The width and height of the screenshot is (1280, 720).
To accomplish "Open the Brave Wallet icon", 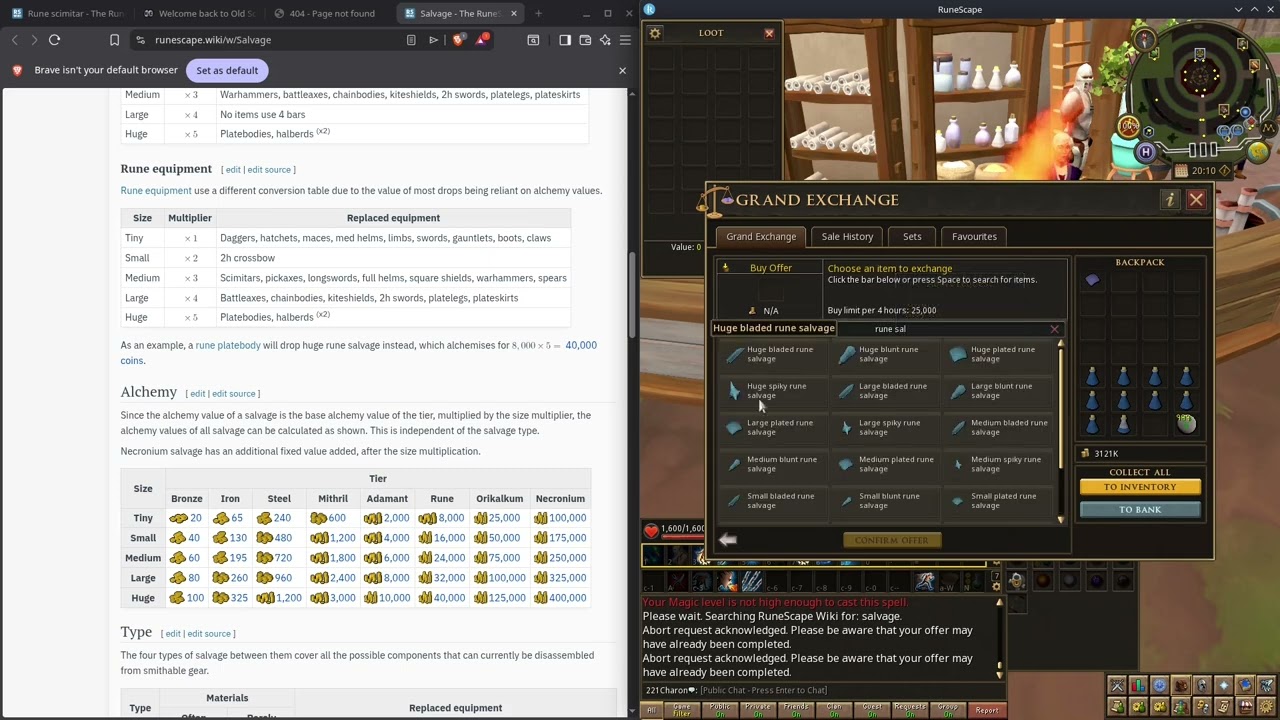I will coord(585,40).
